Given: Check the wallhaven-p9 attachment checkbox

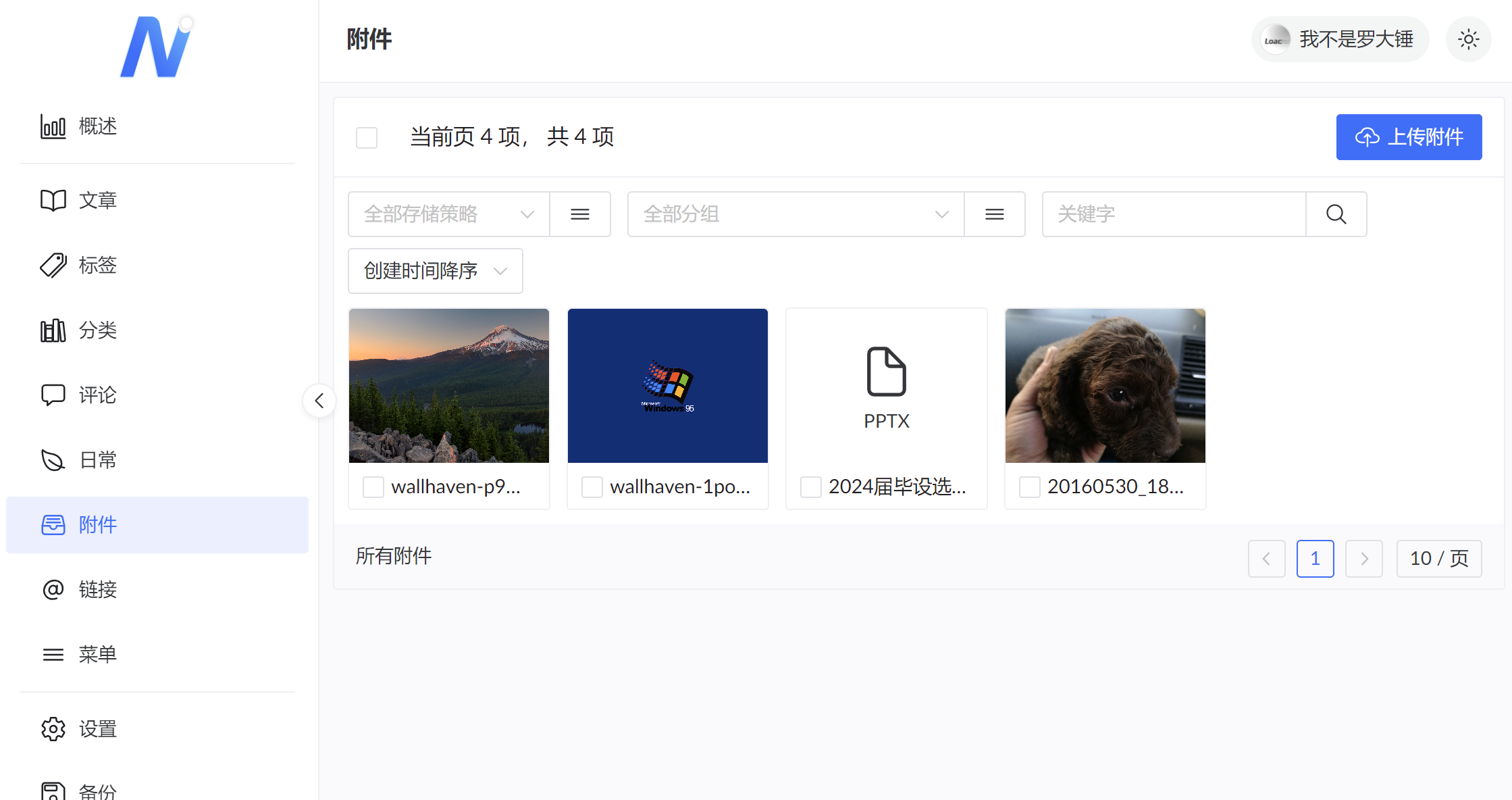Looking at the screenshot, I should click(x=373, y=486).
